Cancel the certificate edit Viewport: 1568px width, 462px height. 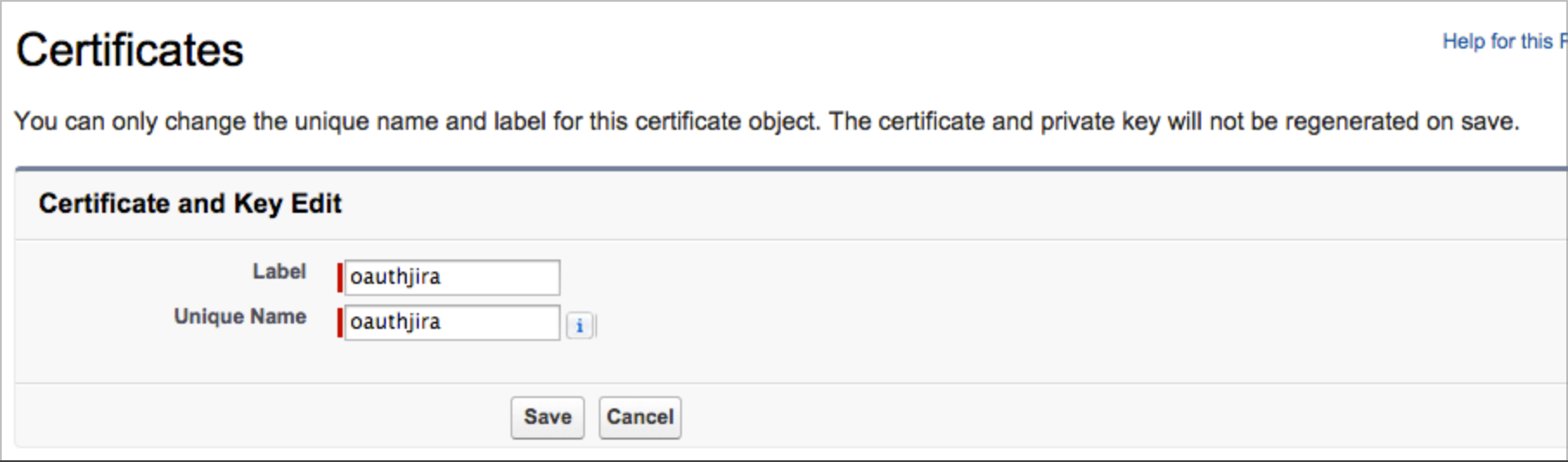639,417
